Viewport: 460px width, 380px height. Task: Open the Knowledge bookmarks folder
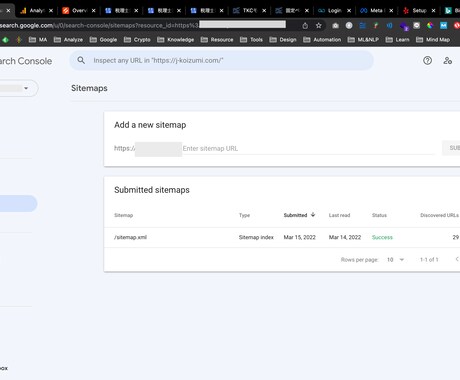pos(176,40)
